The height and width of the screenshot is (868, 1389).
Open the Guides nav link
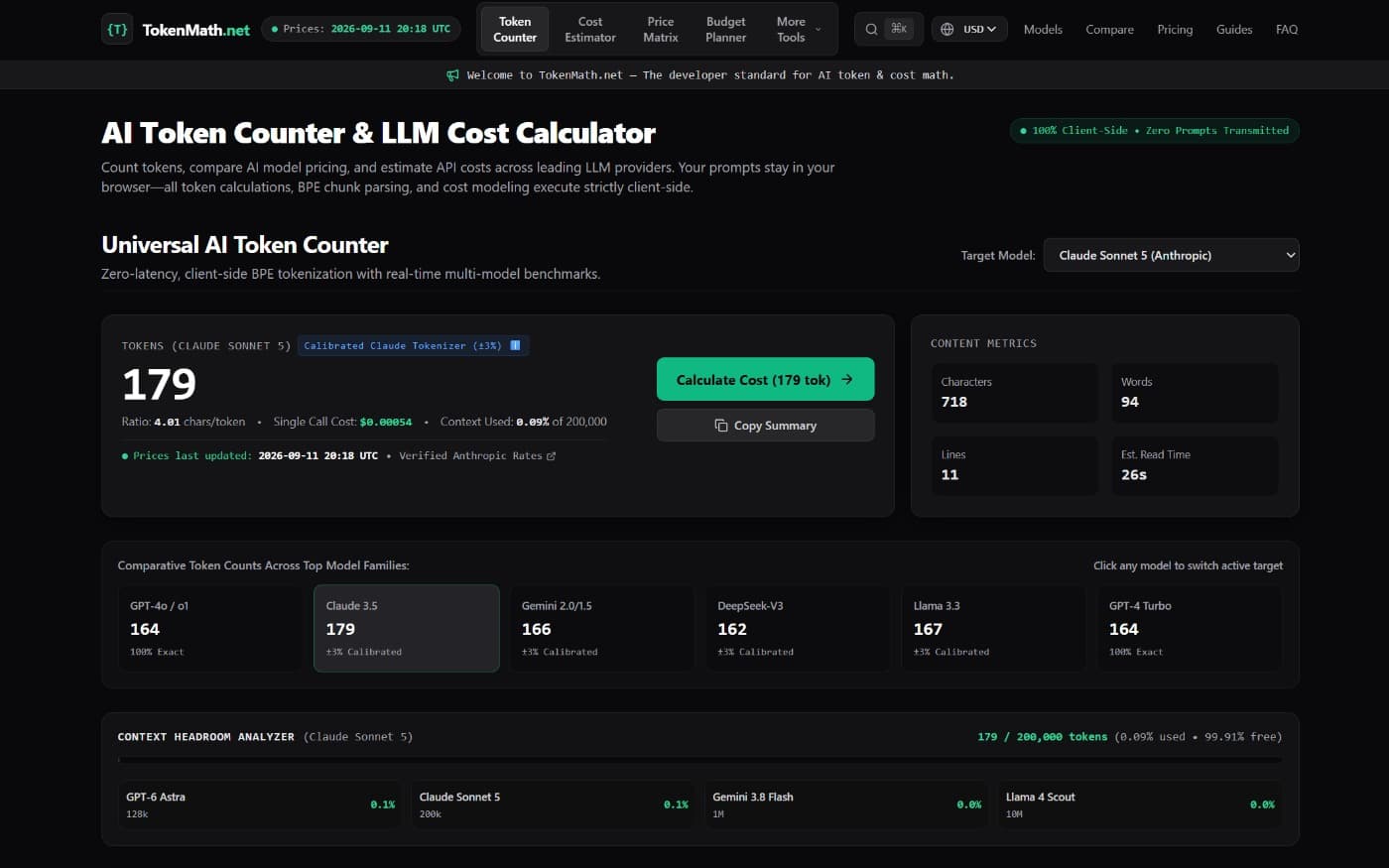1234,29
